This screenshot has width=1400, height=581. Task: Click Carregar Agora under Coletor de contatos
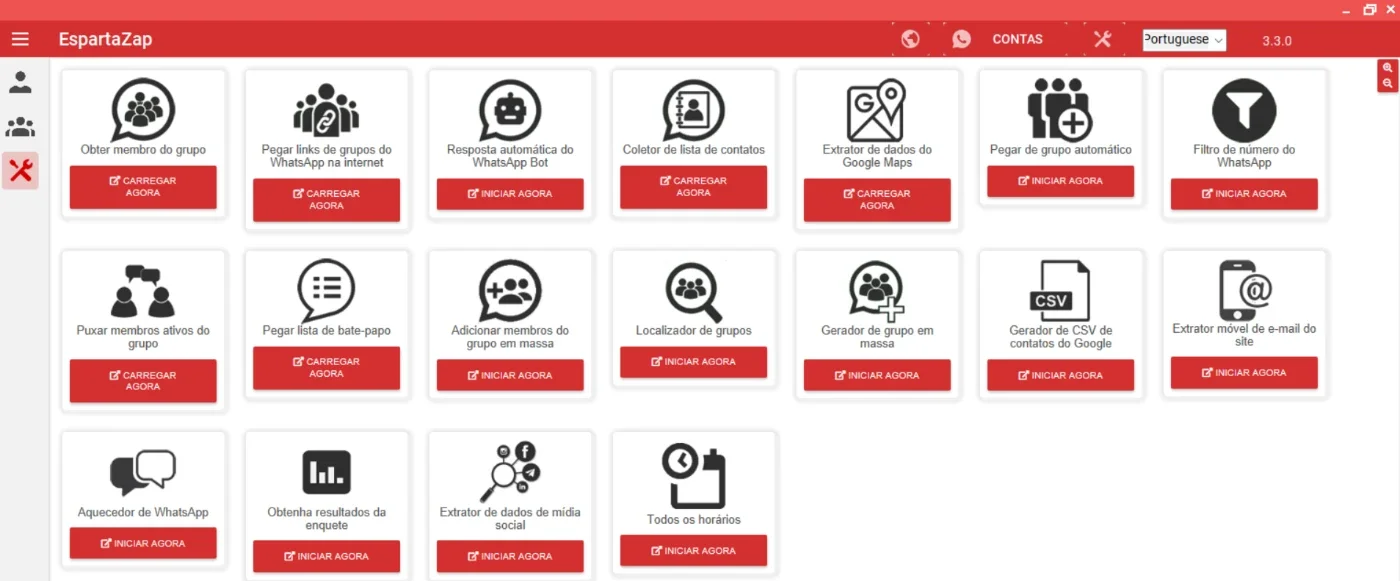pos(693,187)
